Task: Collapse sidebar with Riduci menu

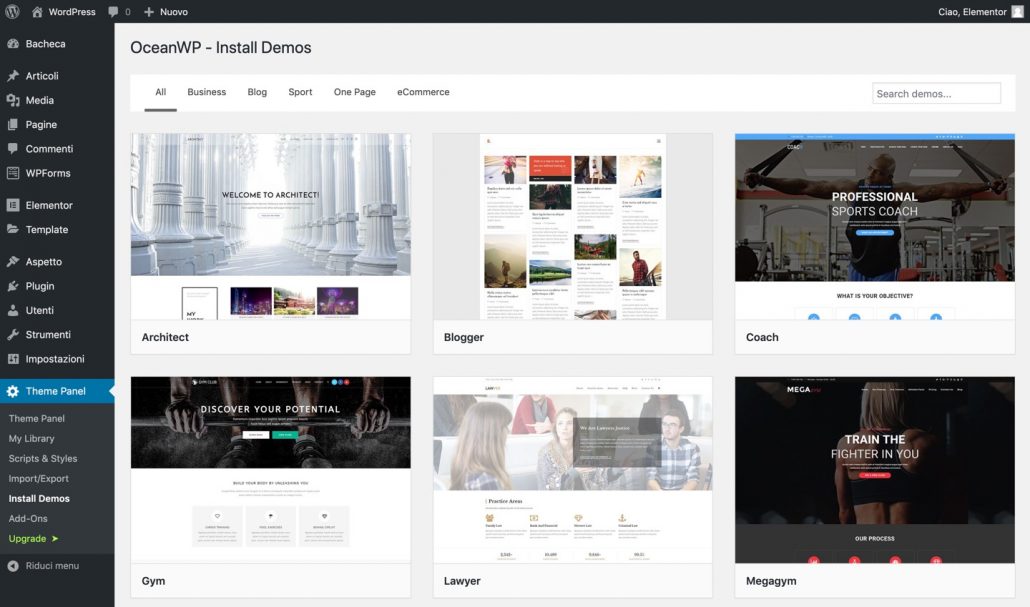Action: [43, 566]
